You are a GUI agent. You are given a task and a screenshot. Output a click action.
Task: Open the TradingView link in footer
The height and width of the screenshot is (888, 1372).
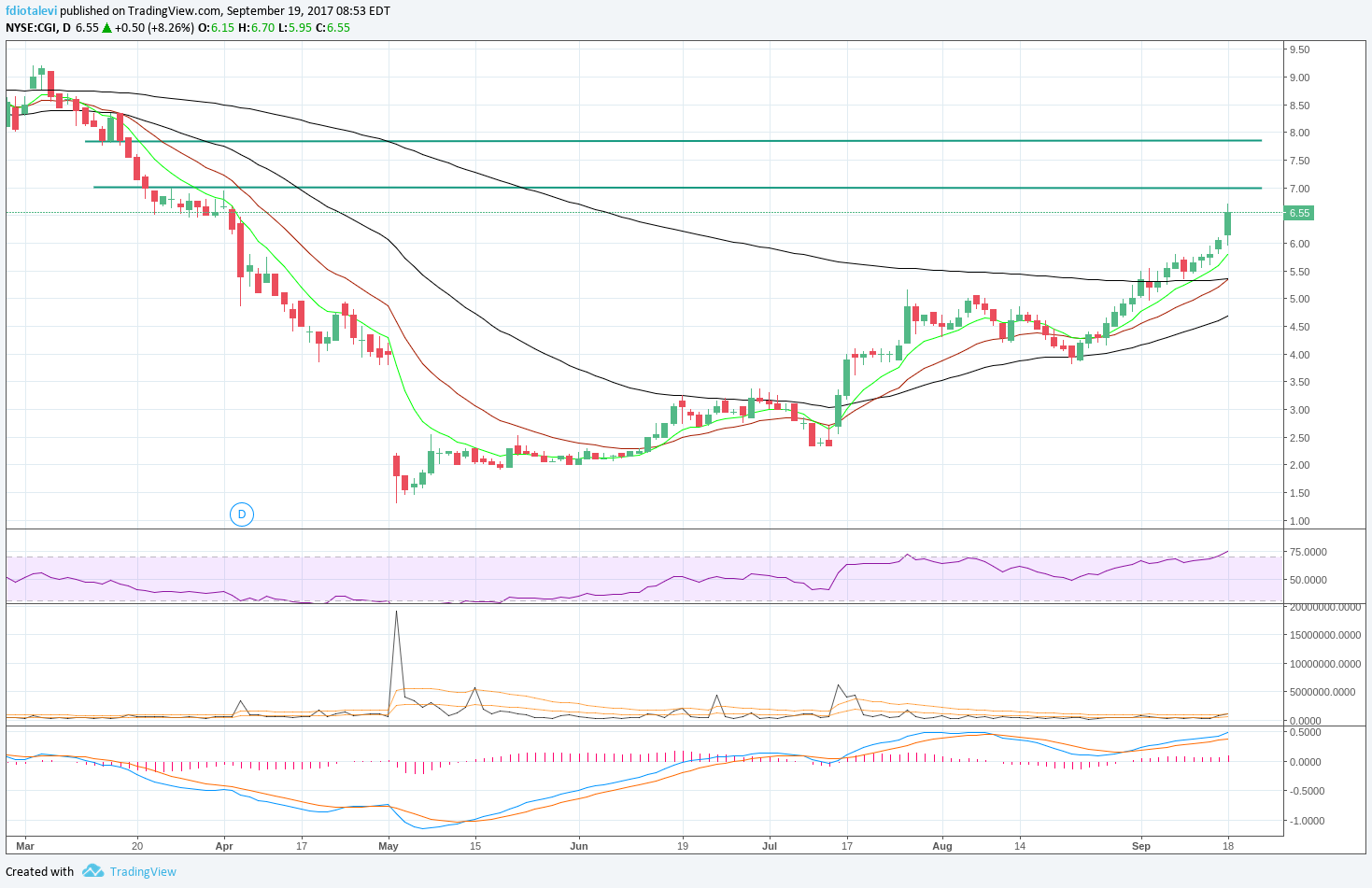143,871
